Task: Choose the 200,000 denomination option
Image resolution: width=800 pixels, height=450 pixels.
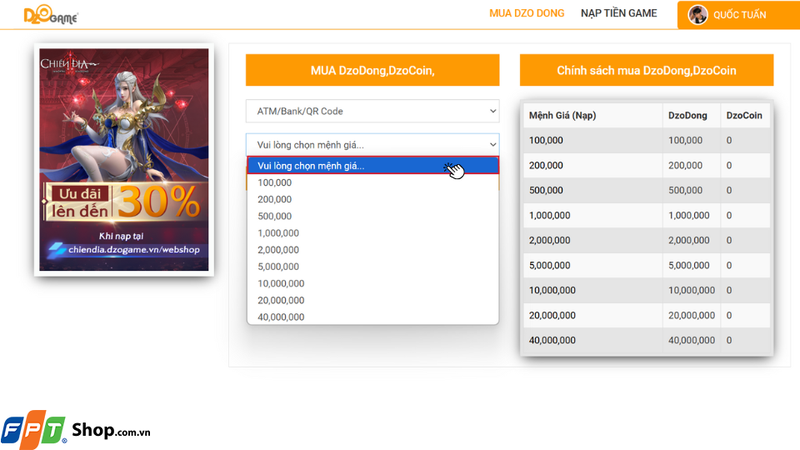Action: point(372,199)
